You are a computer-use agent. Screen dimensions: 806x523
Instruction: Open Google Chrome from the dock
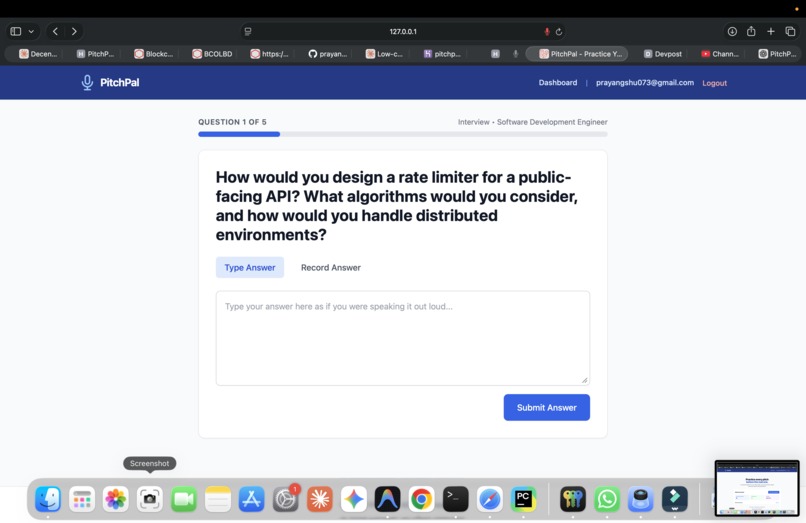[422, 499]
